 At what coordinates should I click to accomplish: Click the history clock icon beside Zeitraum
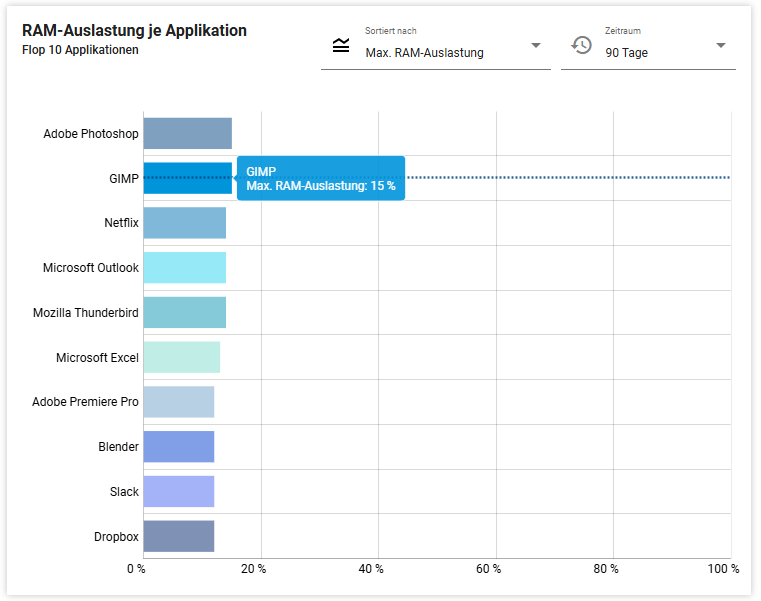click(x=581, y=45)
